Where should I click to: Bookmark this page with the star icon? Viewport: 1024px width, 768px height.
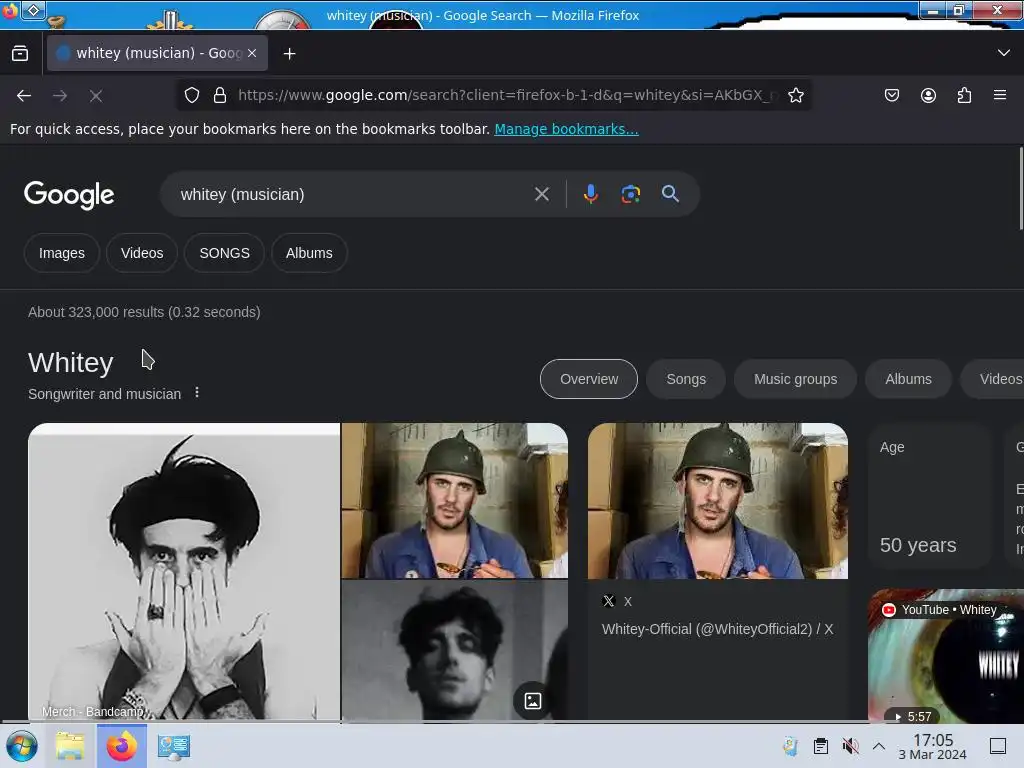point(795,95)
